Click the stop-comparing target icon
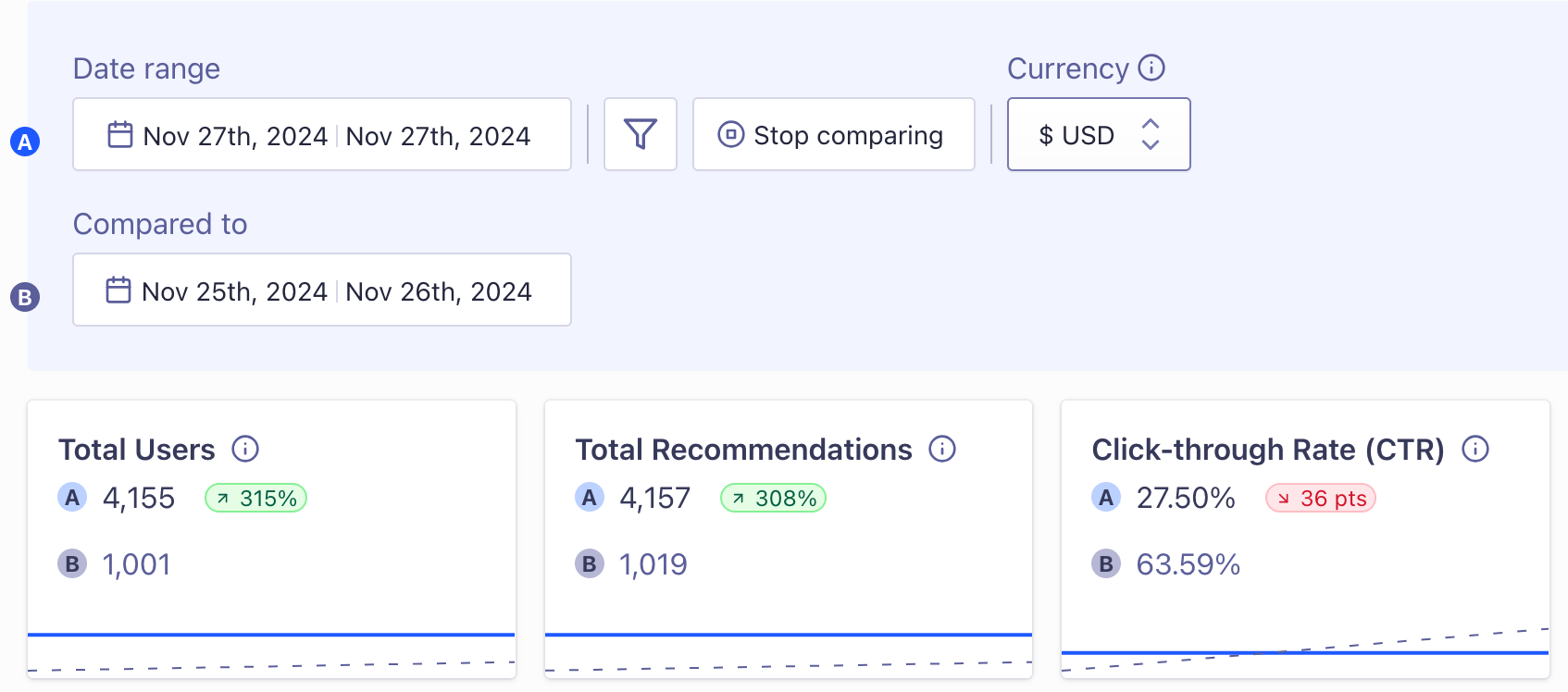Screen dimensions: 1568x692 tap(730, 134)
